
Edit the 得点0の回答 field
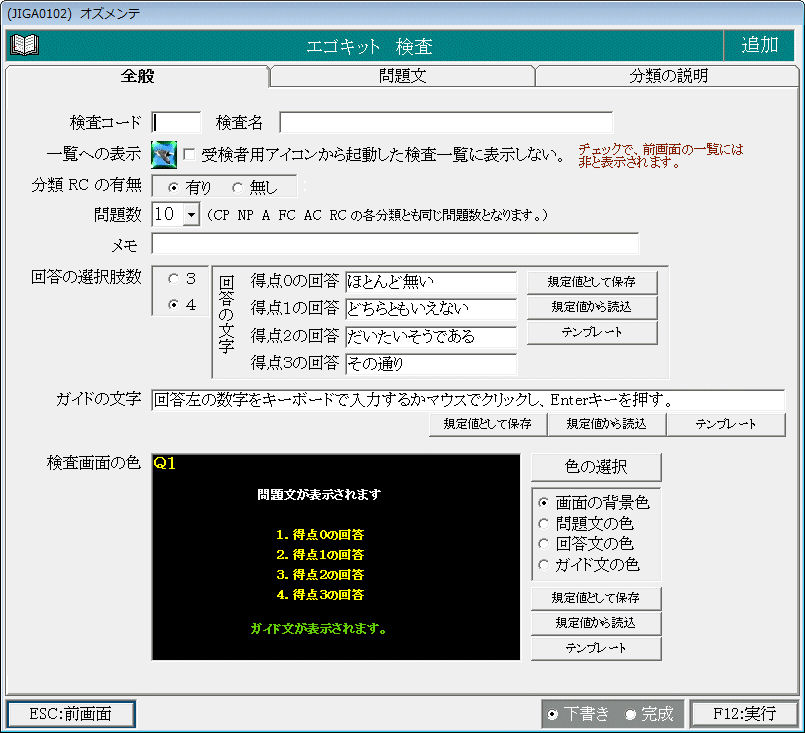click(431, 282)
